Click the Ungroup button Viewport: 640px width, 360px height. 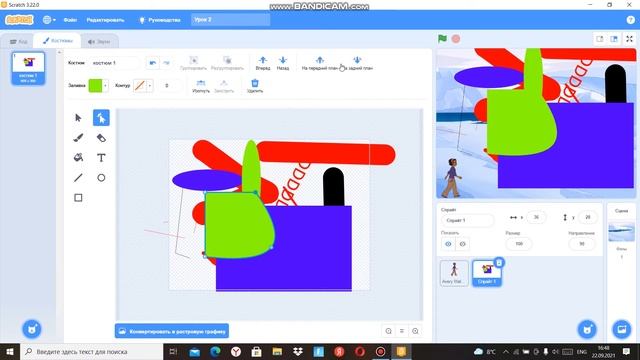(227, 63)
